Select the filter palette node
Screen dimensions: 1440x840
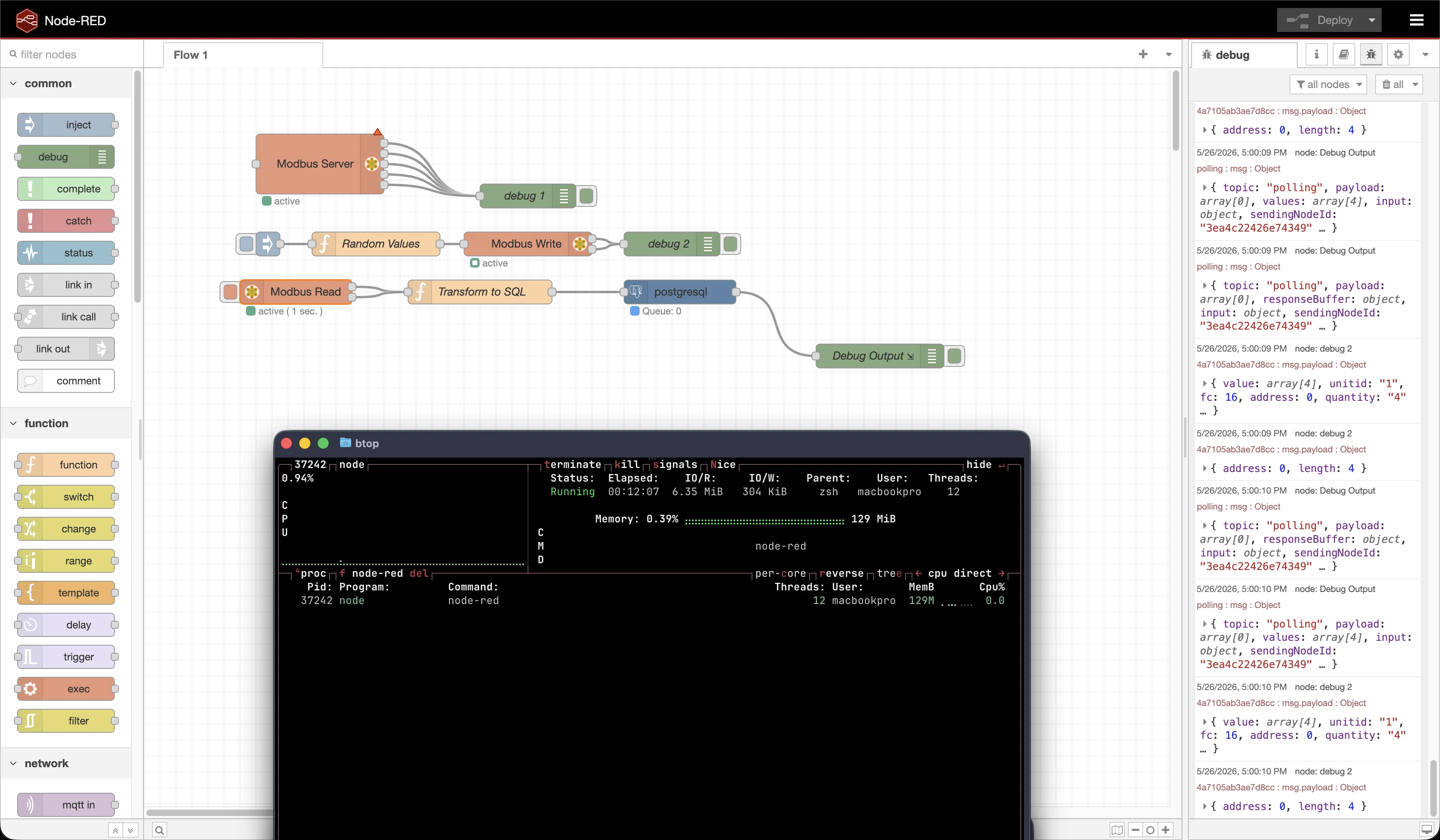pyautogui.click(x=66, y=720)
